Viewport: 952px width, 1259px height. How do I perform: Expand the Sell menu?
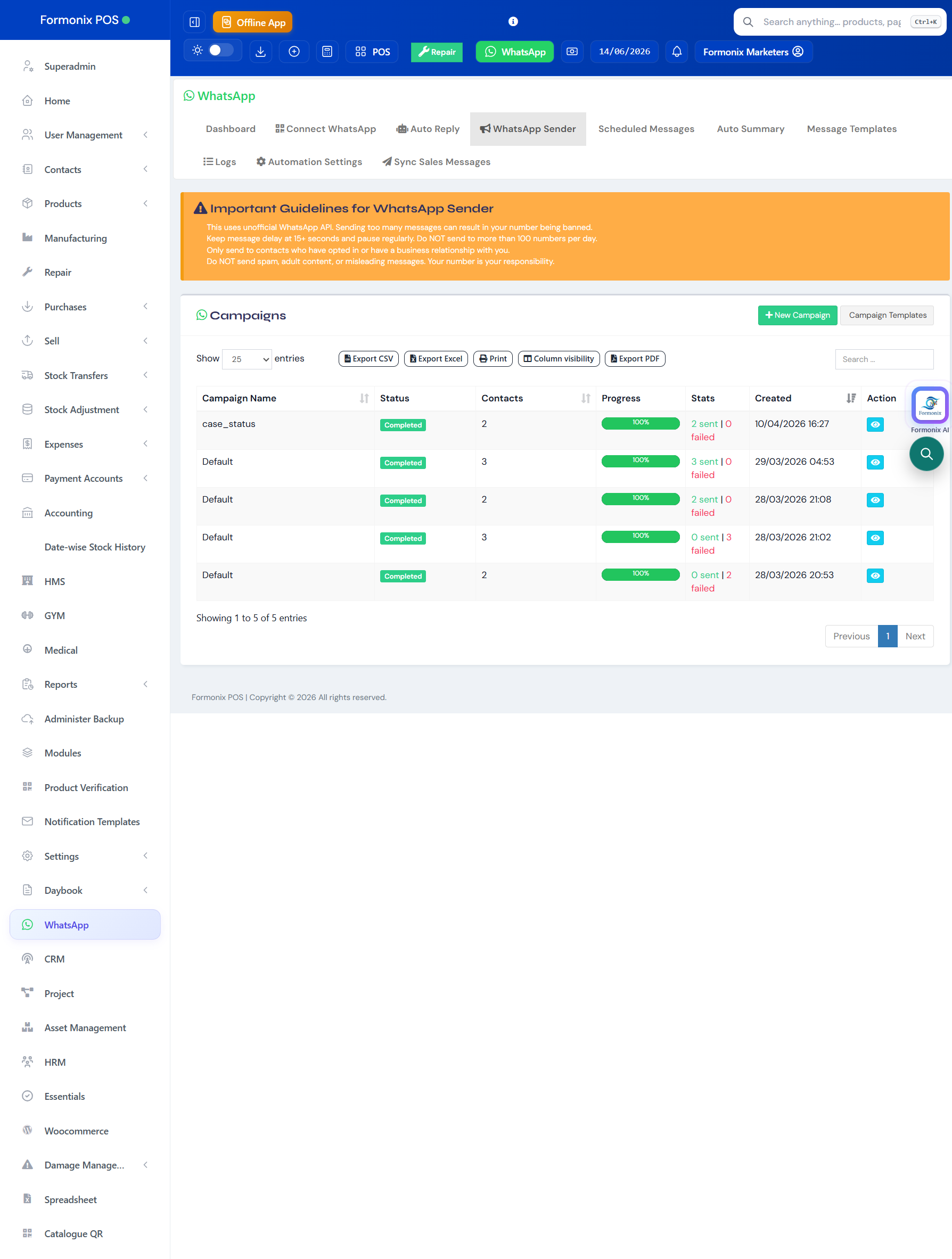85,341
